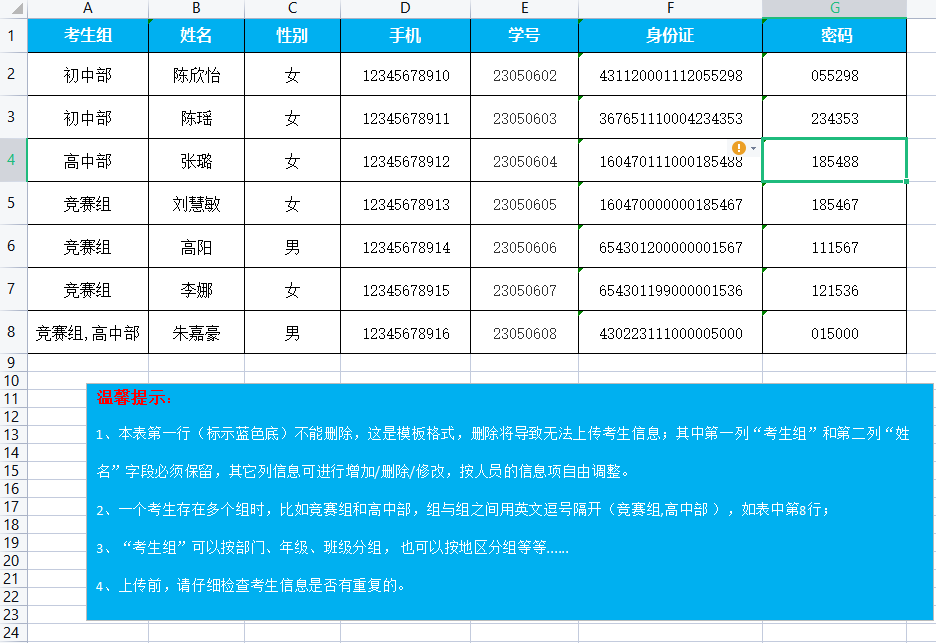
Task: Click the 性别 header cell
Action: (x=292, y=35)
